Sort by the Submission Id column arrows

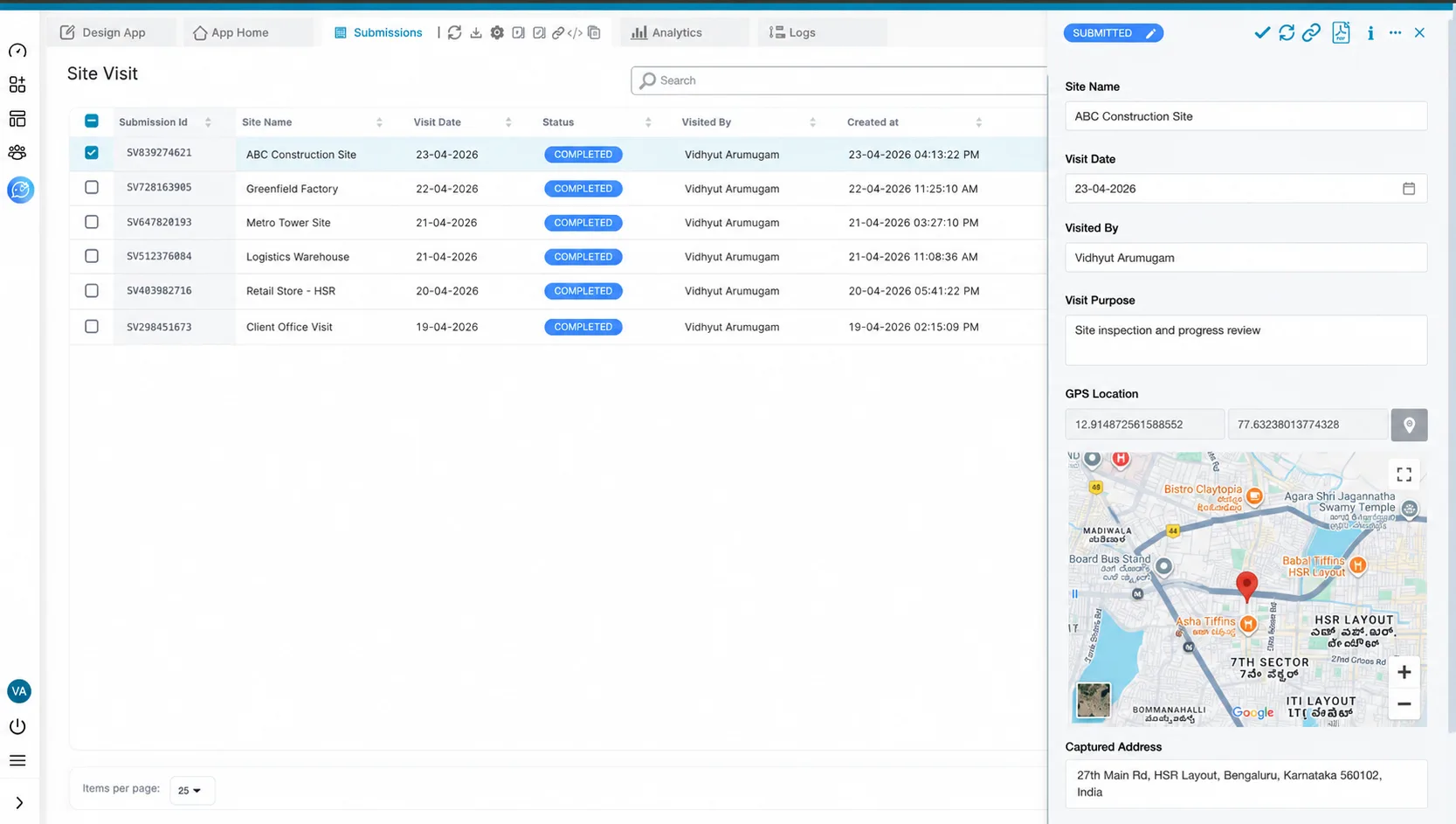click(x=208, y=122)
